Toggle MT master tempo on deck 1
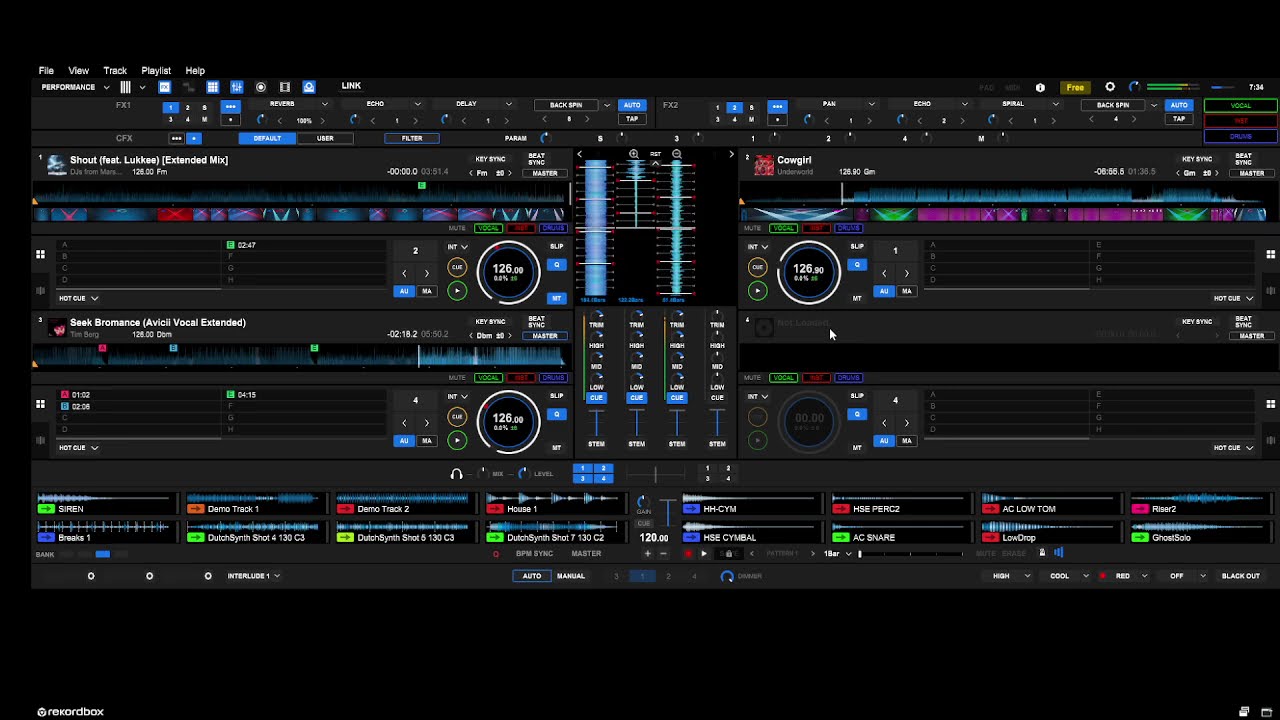The width and height of the screenshot is (1280, 720). pyautogui.click(x=557, y=298)
